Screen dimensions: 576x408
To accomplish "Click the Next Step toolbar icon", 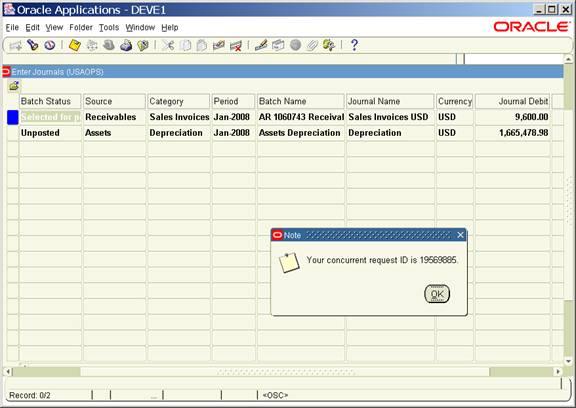I will coord(92,46).
